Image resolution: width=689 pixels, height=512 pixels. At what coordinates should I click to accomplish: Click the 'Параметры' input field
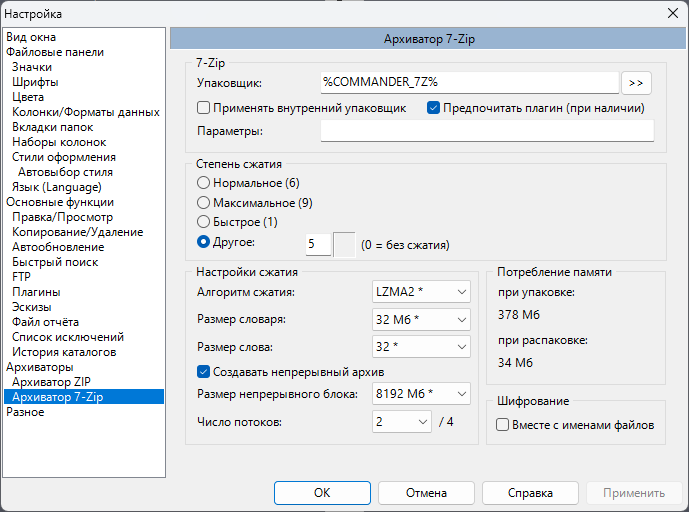pyautogui.click(x=487, y=131)
